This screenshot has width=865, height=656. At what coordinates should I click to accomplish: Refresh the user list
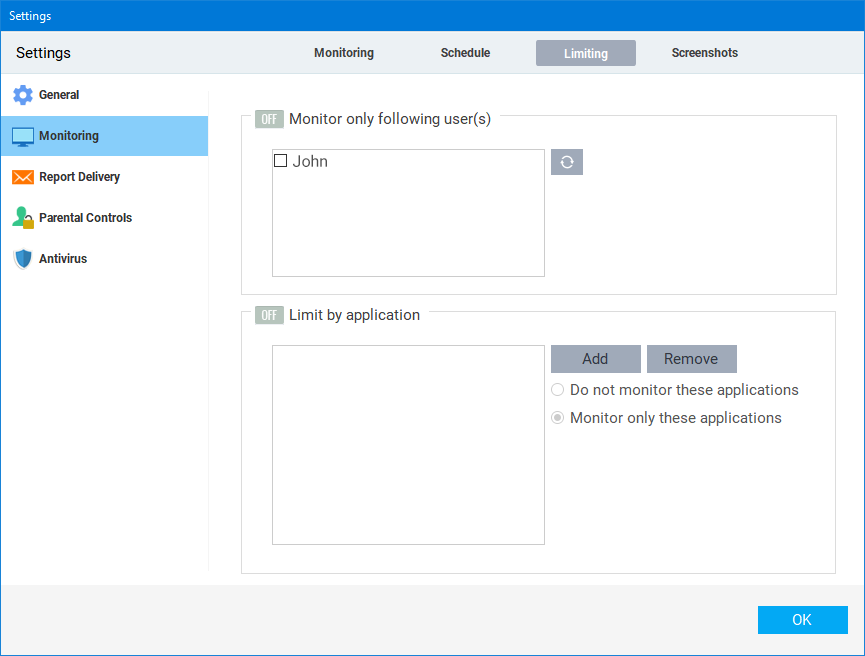click(567, 161)
